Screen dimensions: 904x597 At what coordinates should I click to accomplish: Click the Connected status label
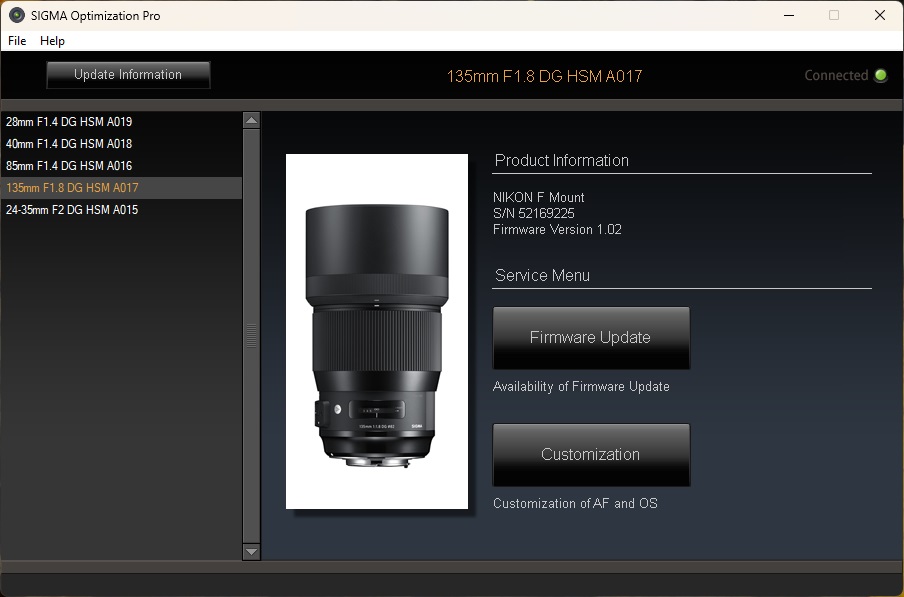point(836,75)
